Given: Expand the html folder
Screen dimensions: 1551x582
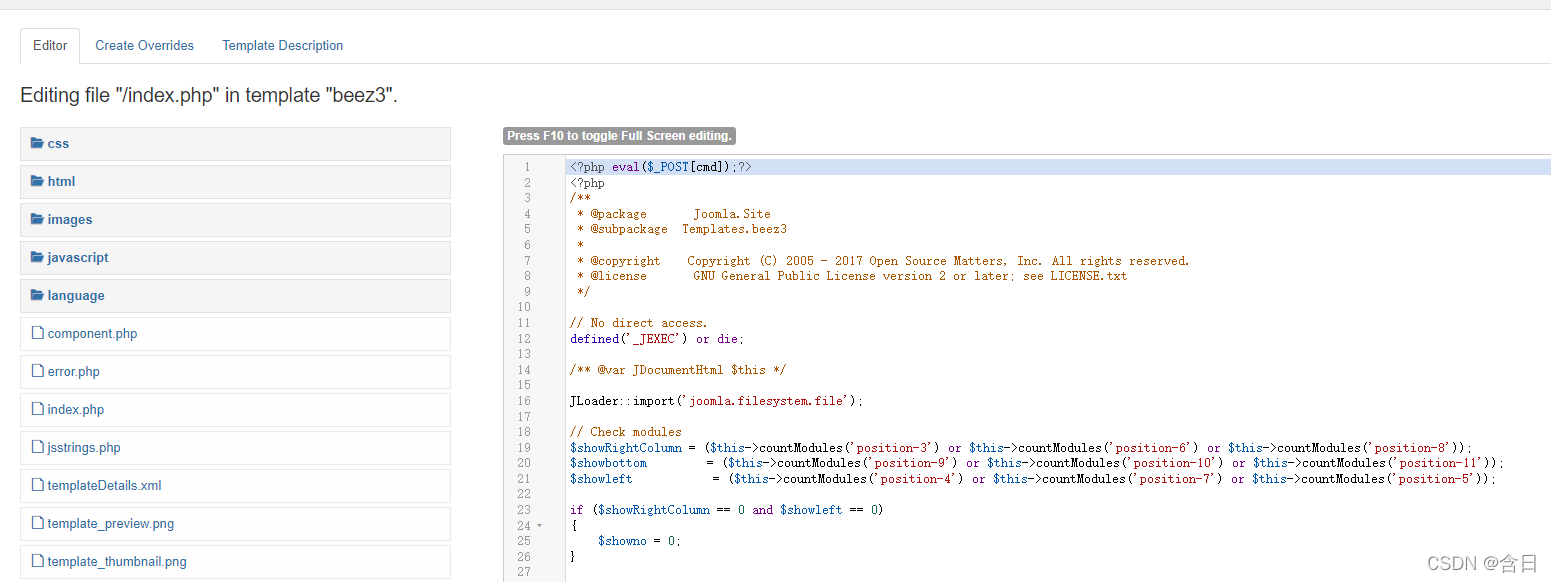Looking at the screenshot, I should coord(235,182).
